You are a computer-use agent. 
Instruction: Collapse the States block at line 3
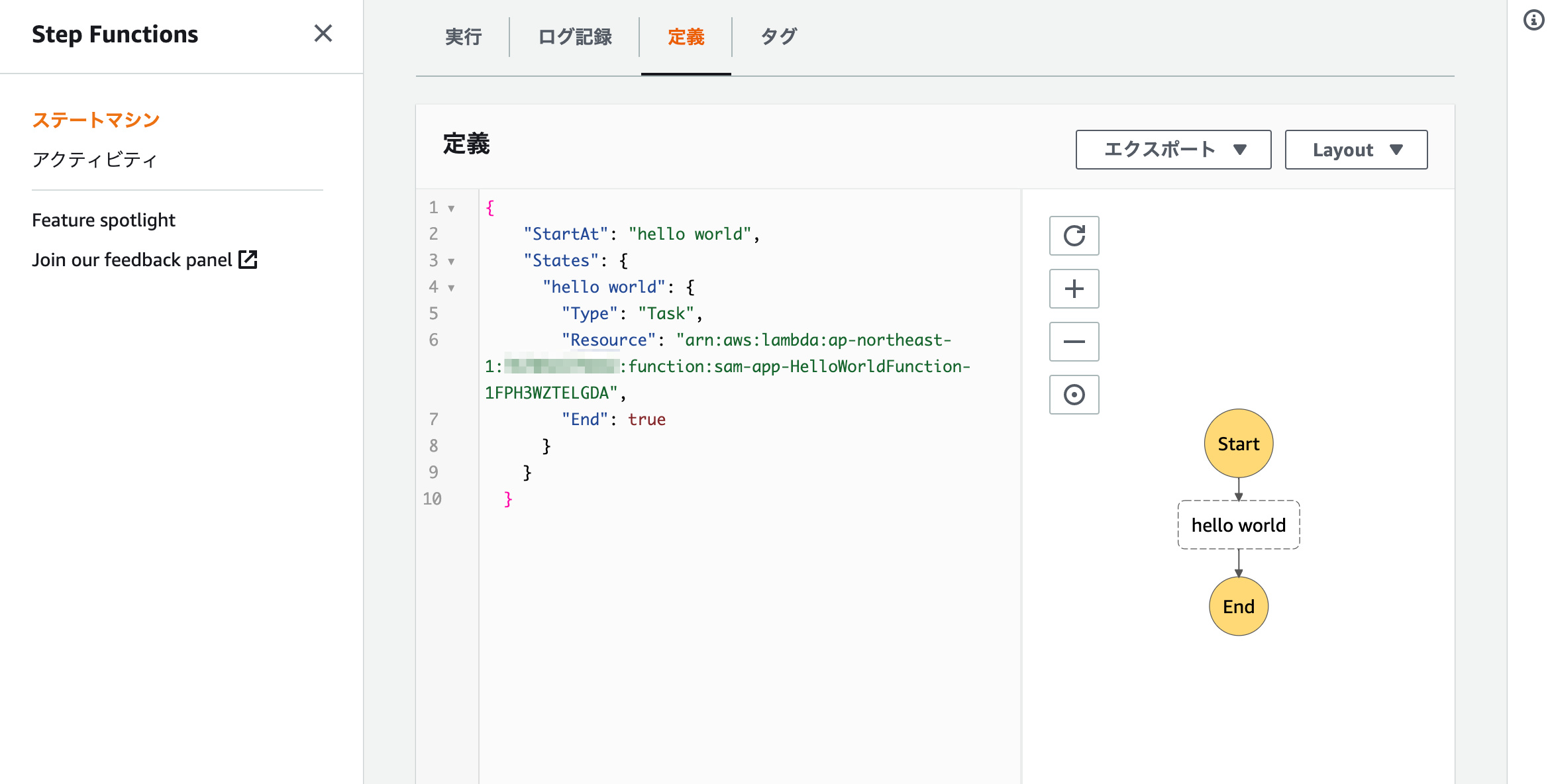coord(451,262)
